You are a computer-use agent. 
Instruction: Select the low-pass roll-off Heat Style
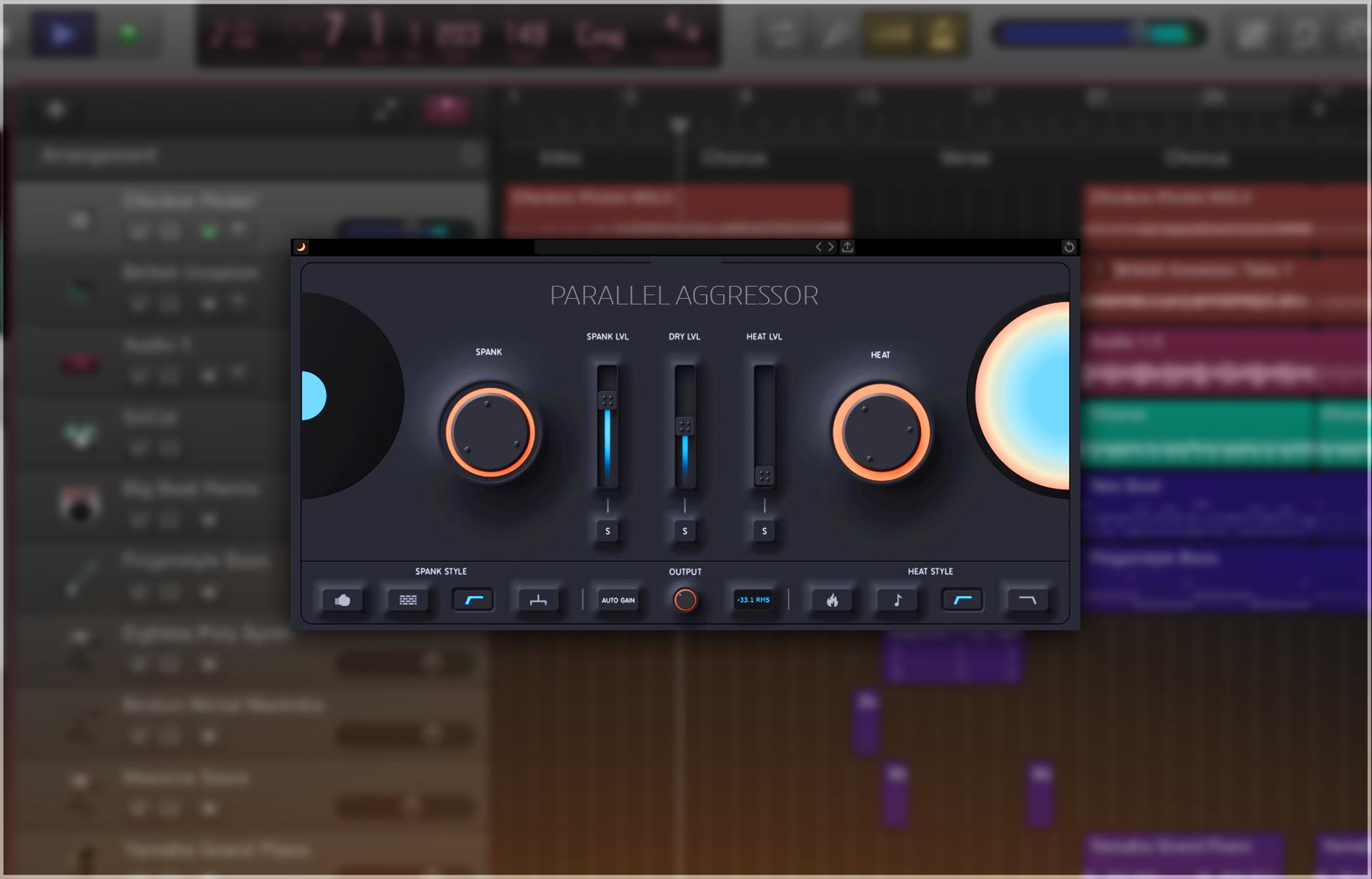[1028, 600]
